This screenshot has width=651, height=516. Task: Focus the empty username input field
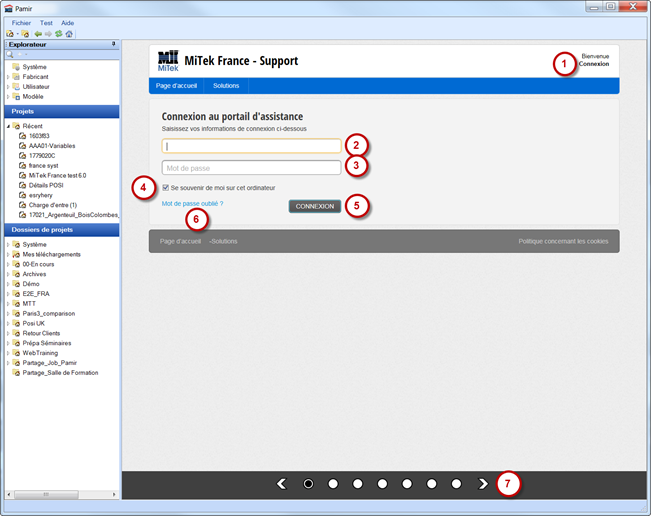(x=251, y=146)
